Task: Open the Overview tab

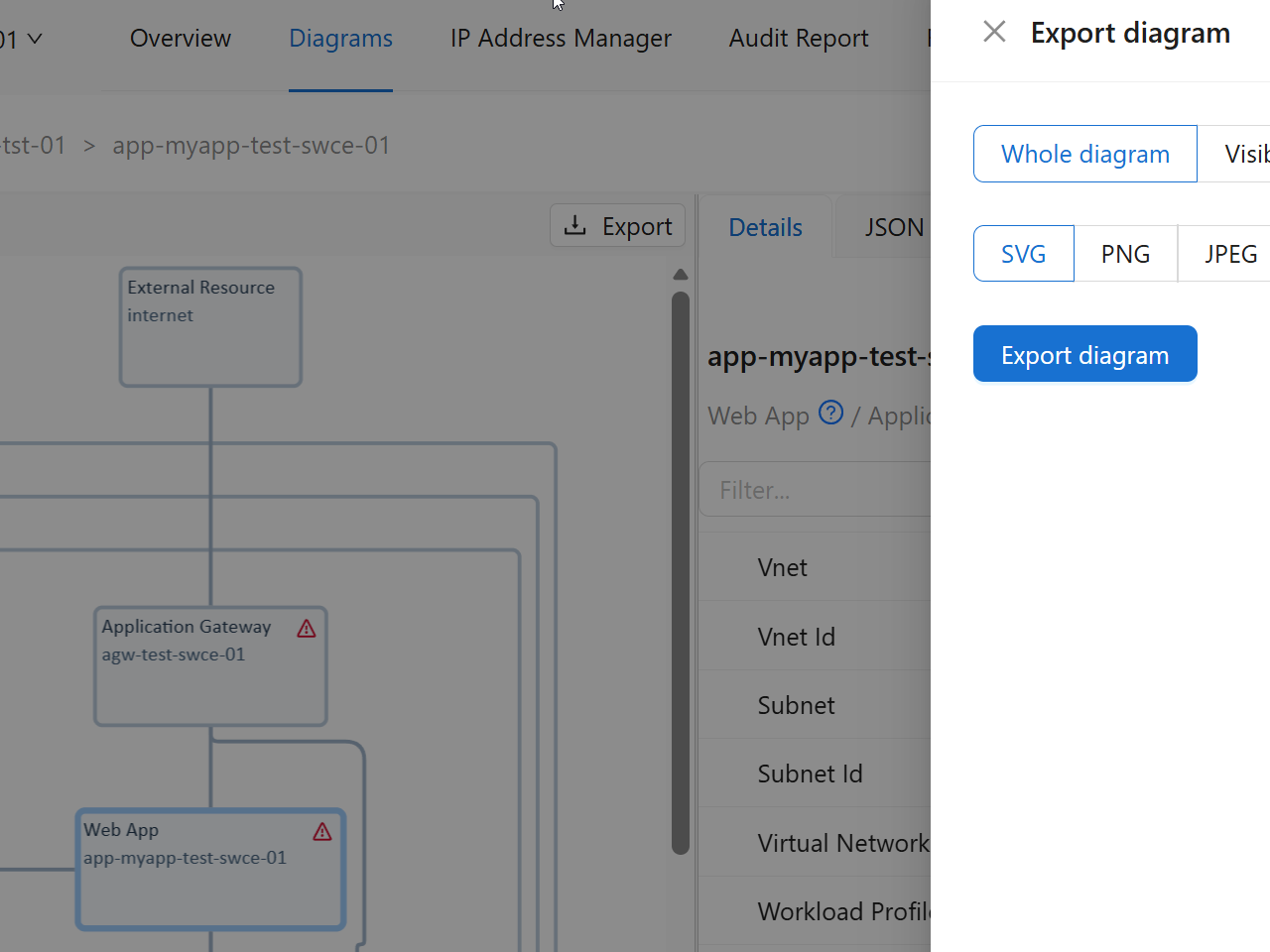Action: pyautogui.click(x=181, y=39)
